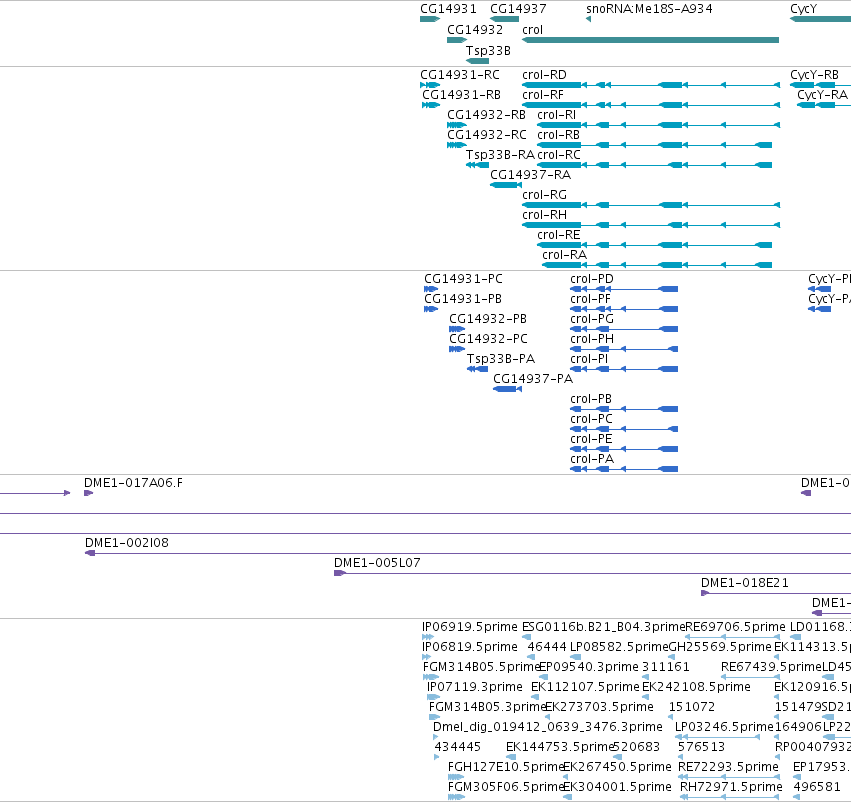Click the CycY-RA transcript label

coord(822,94)
